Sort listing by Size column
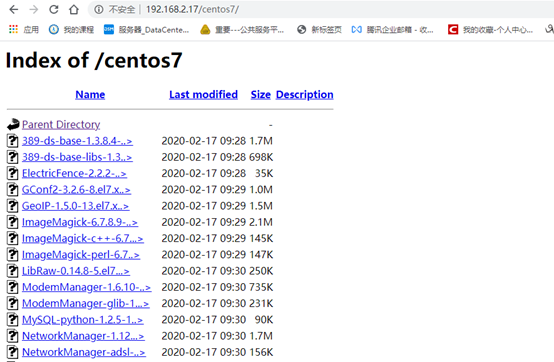554x362 pixels. (x=260, y=95)
